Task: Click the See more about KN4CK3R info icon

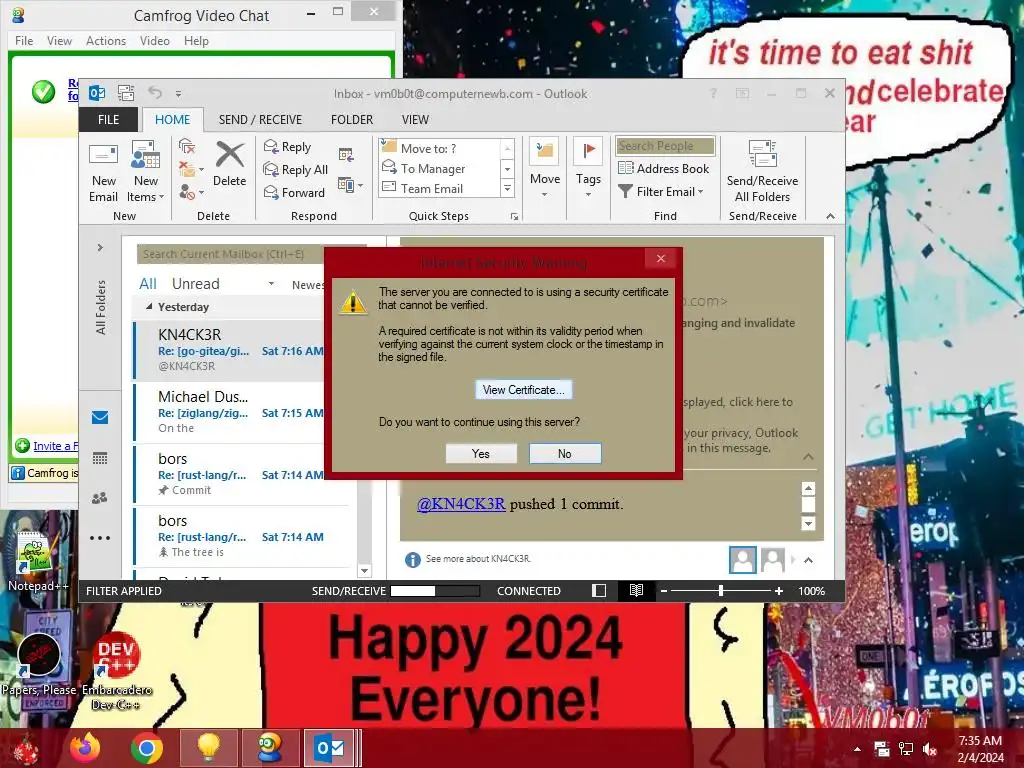Action: [x=412, y=560]
